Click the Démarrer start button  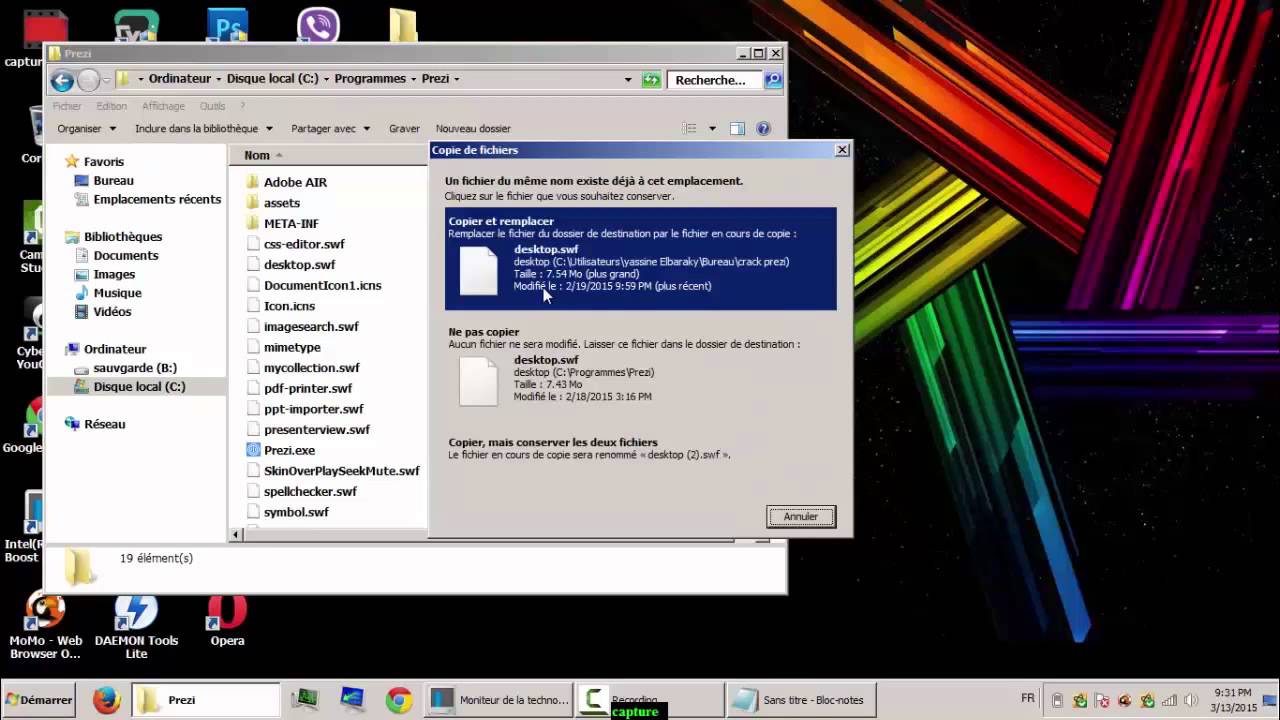click(39, 700)
